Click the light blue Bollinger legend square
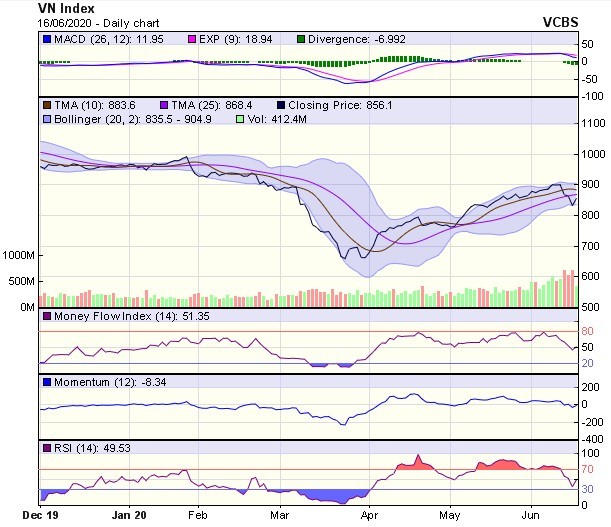This screenshot has width=611, height=527. (x=45, y=118)
